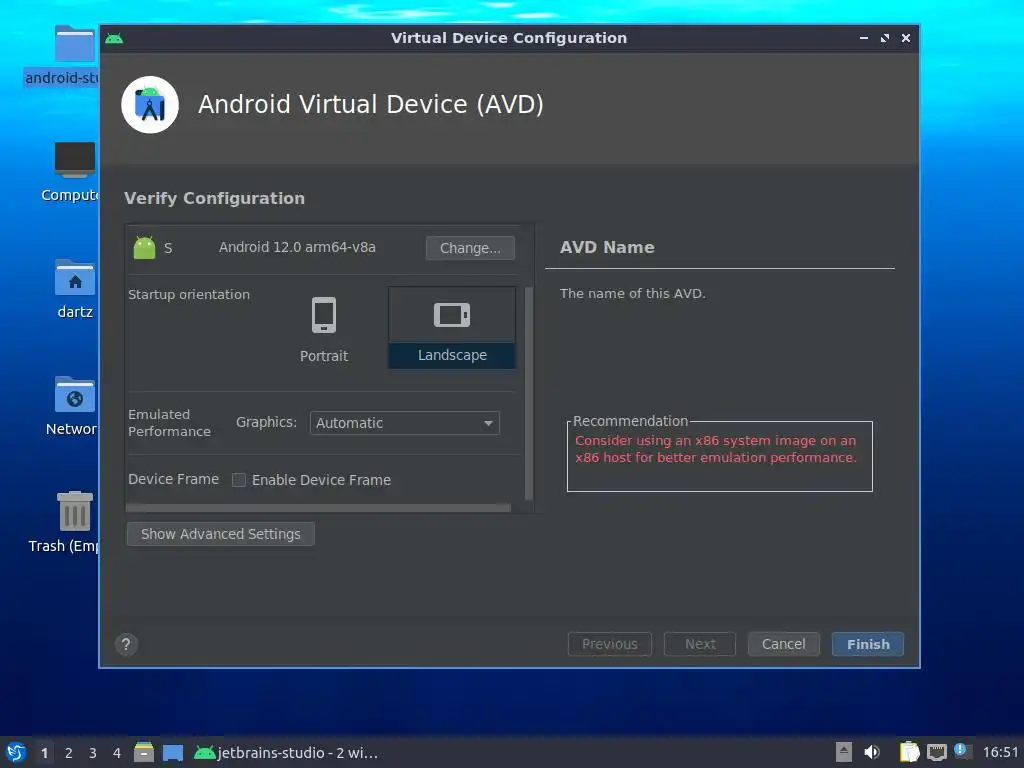Click Show Advanced Settings button

pyautogui.click(x=221, y=534)
